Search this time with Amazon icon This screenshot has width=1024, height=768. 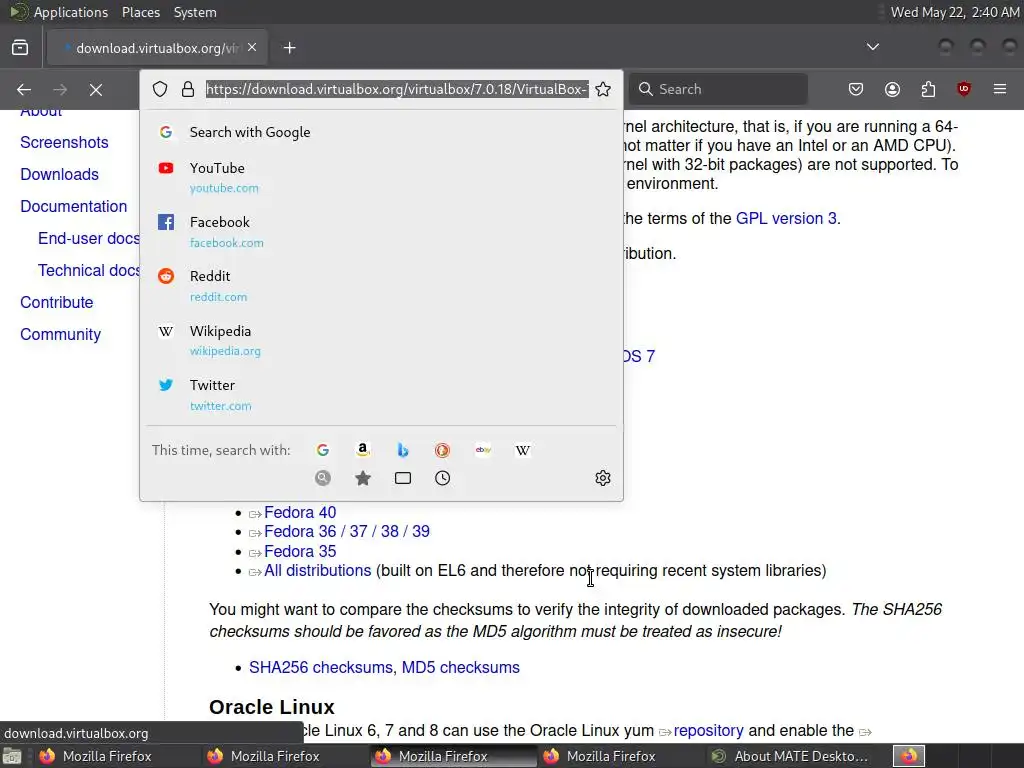tap(362, 450)
